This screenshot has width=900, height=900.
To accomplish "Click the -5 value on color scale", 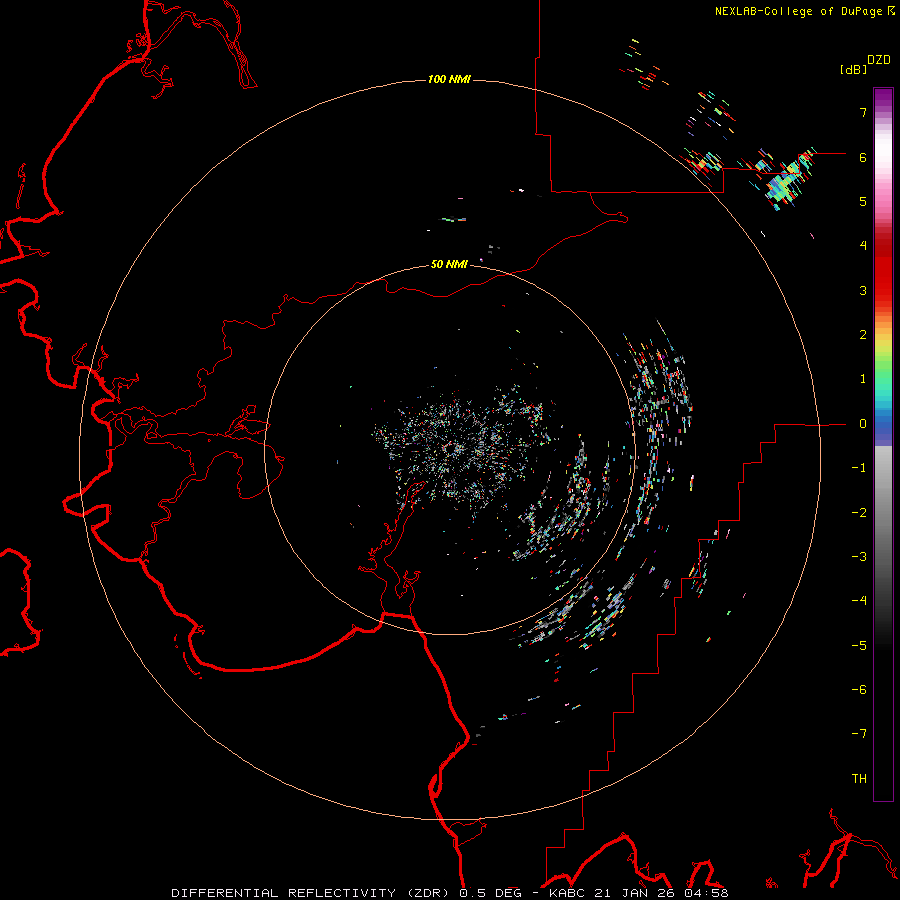I will pyautogui.click(x=859, y=646).
